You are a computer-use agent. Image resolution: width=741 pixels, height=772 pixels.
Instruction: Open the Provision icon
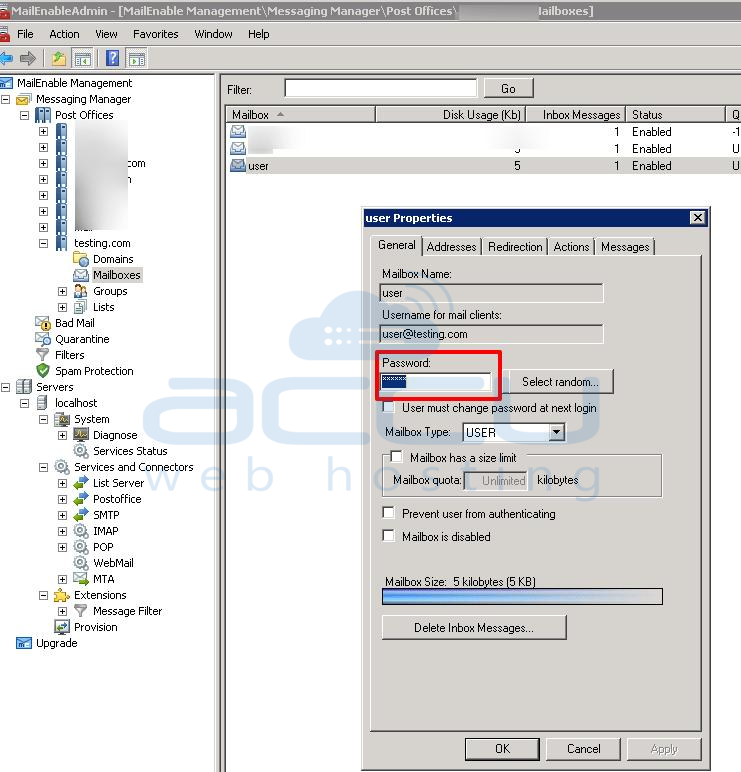62,627
